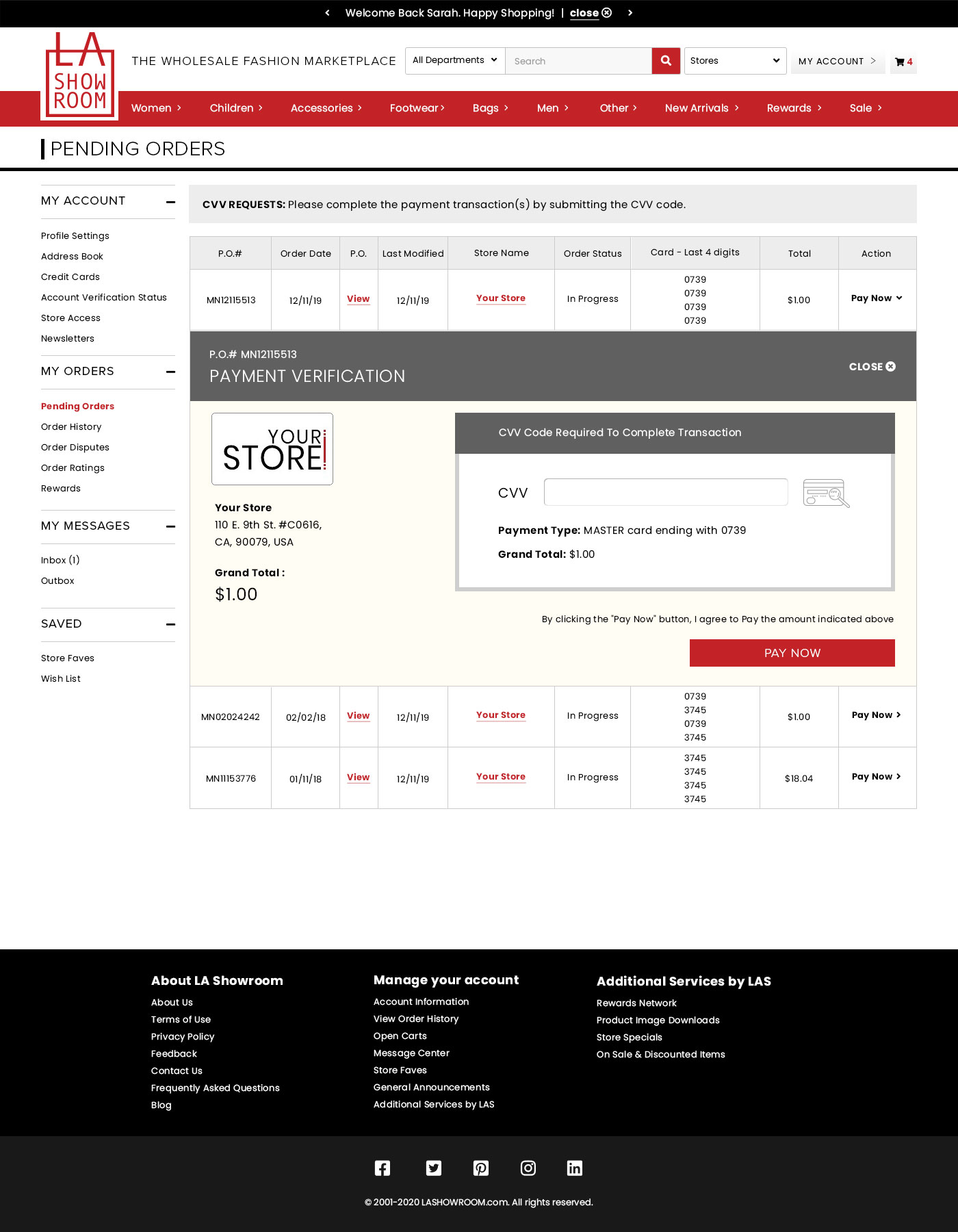This screenshot has width=958, height=1232.
Task: View P.O. for order MN11153776
Action: click(358, 778)
